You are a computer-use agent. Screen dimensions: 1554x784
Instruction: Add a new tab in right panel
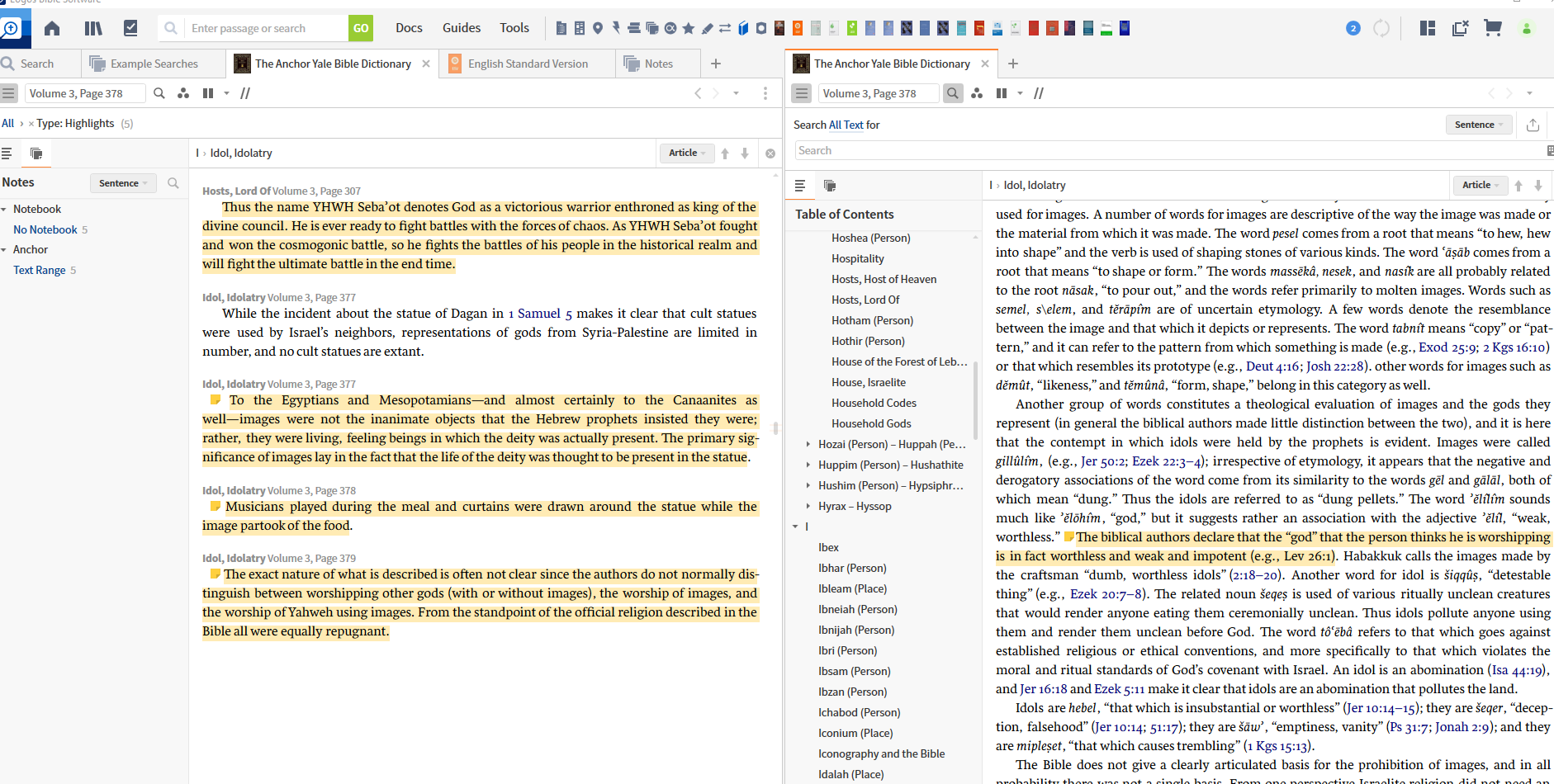click(x=1013, y=64)
